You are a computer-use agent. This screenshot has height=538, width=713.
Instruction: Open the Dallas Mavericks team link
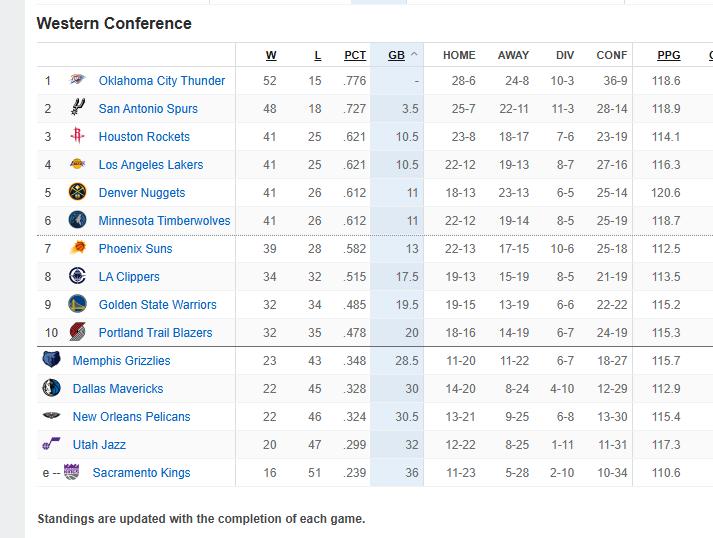click(118, 389)
